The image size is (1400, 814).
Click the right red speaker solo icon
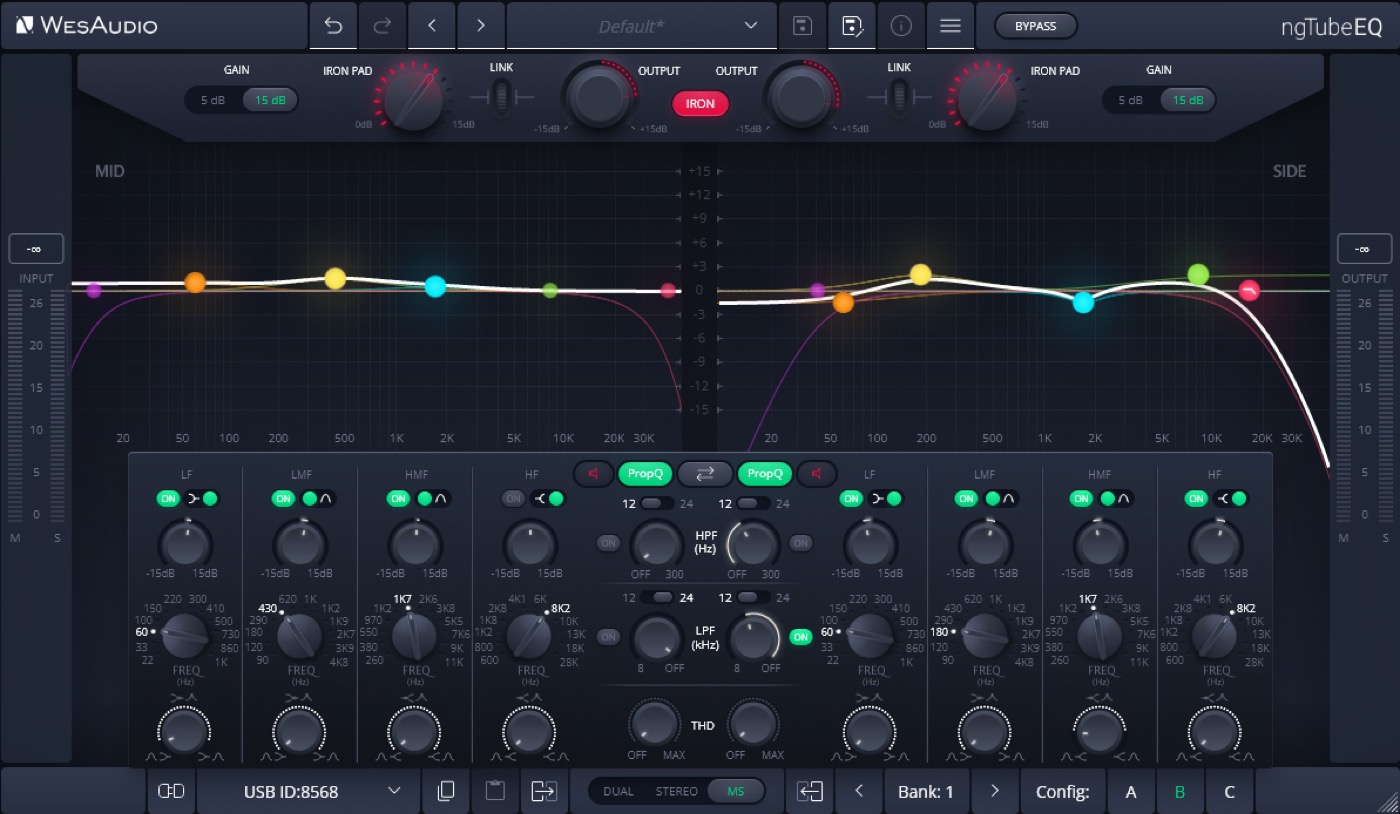coord(817,473)
